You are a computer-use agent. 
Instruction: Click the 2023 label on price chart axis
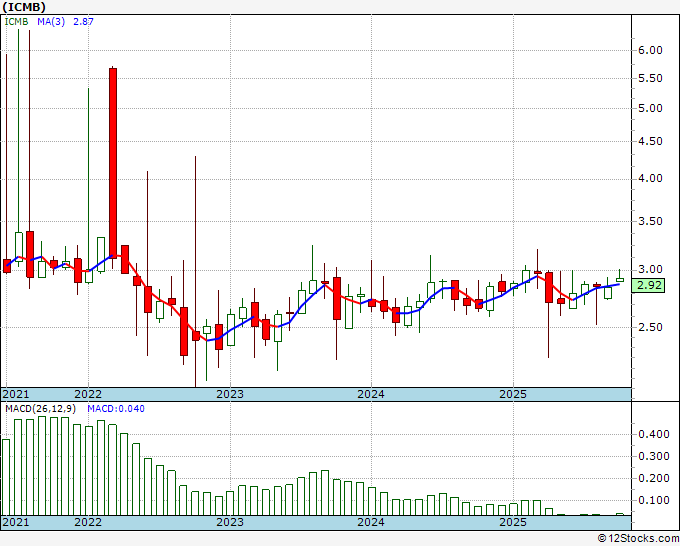pos(230,394)
